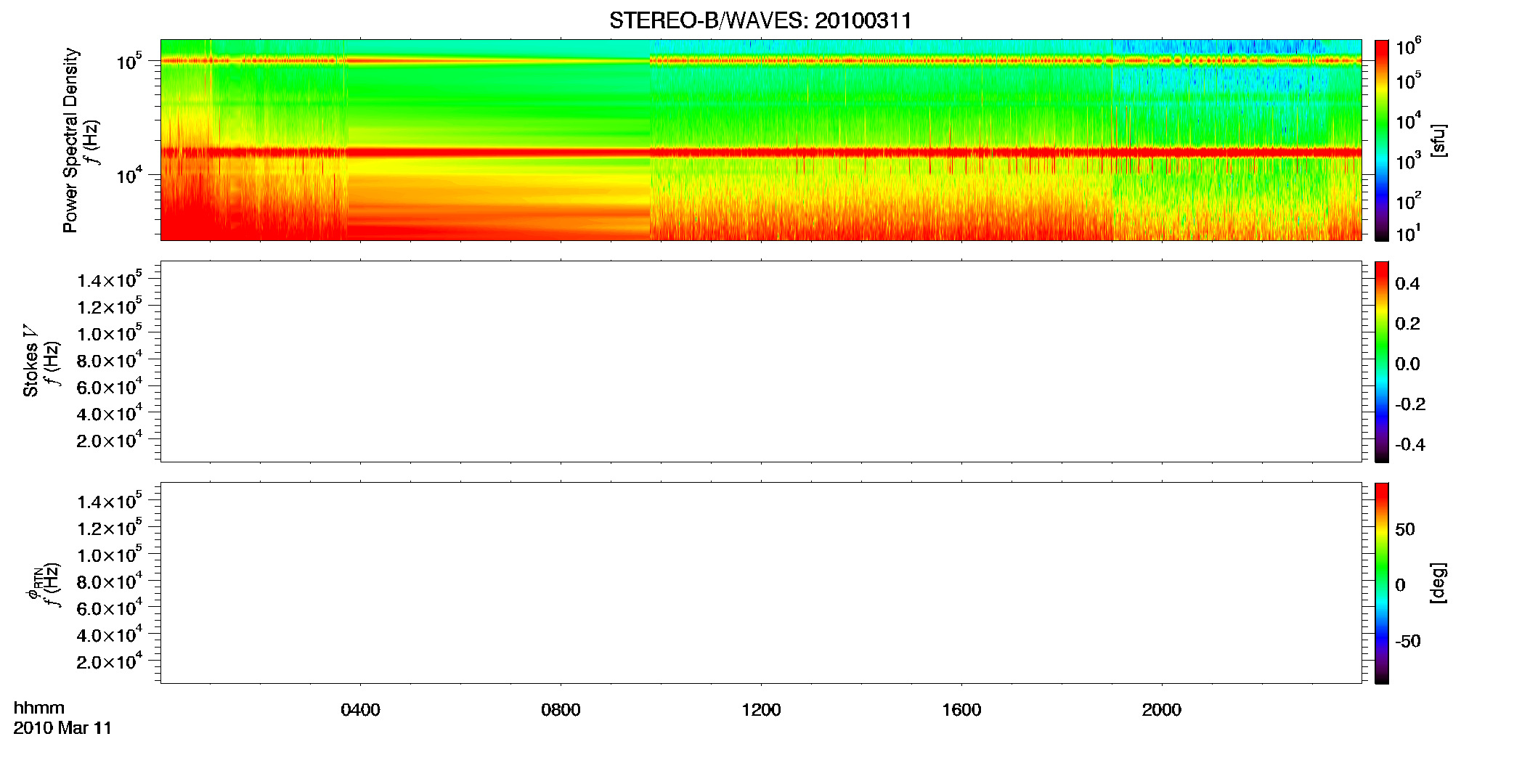Click the 1.4×10^5 tick in Stokes V panel

110,279
